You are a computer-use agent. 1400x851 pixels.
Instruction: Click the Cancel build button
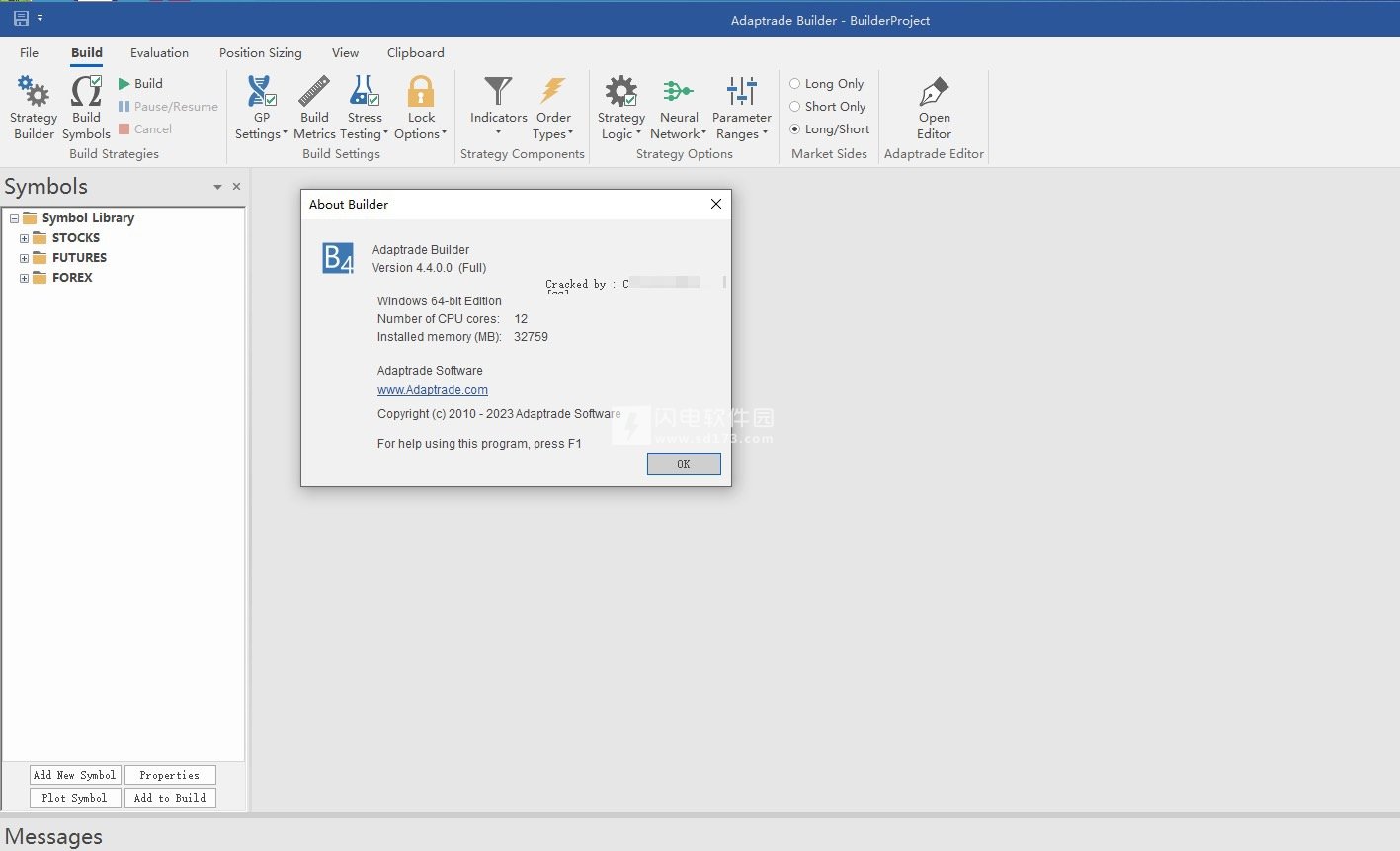145,129
